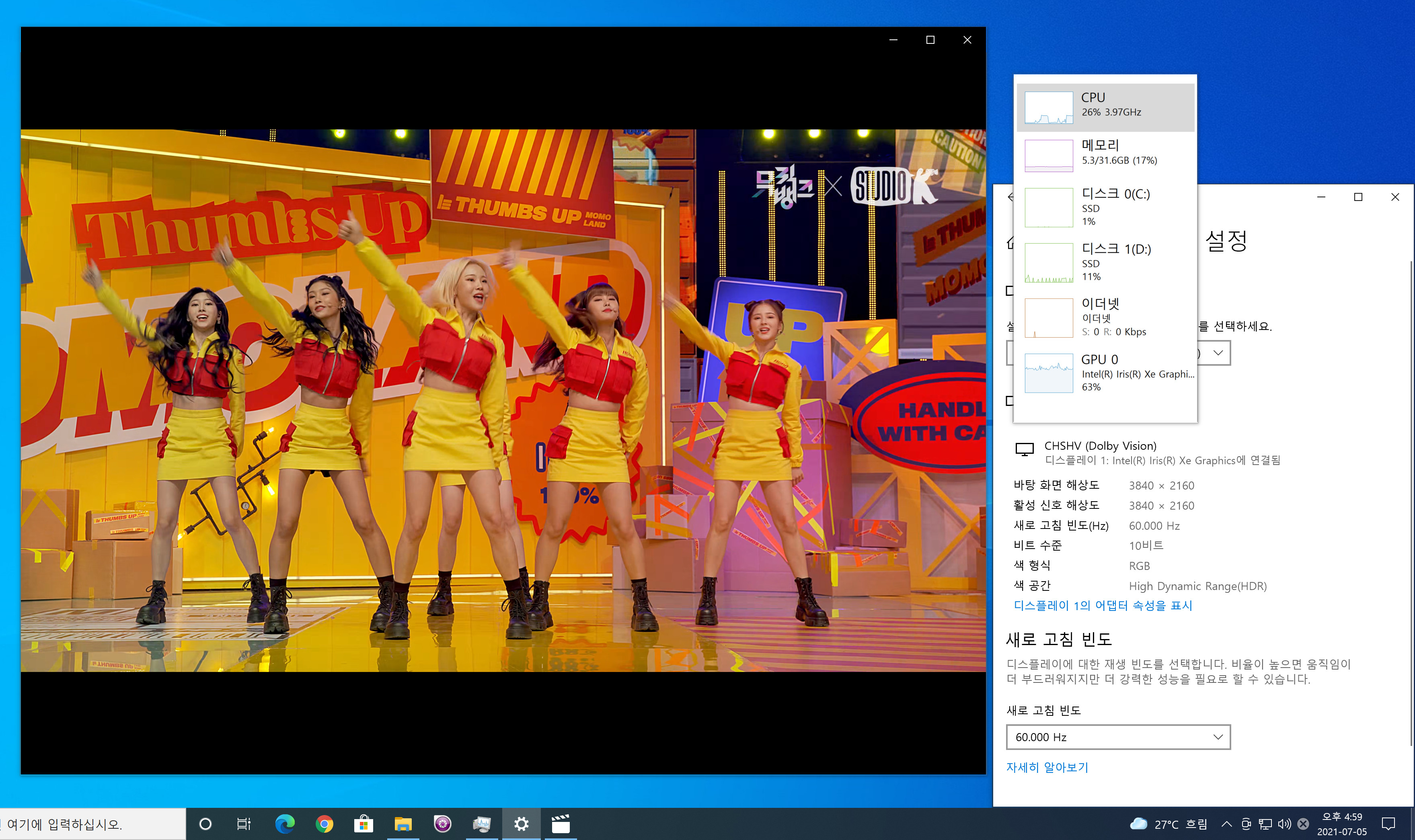The width and height of the screenshot is (1415, 840).
Task: Click the volume speaker tray icon
Action: pyautogui.click(x=1284, y=824)
